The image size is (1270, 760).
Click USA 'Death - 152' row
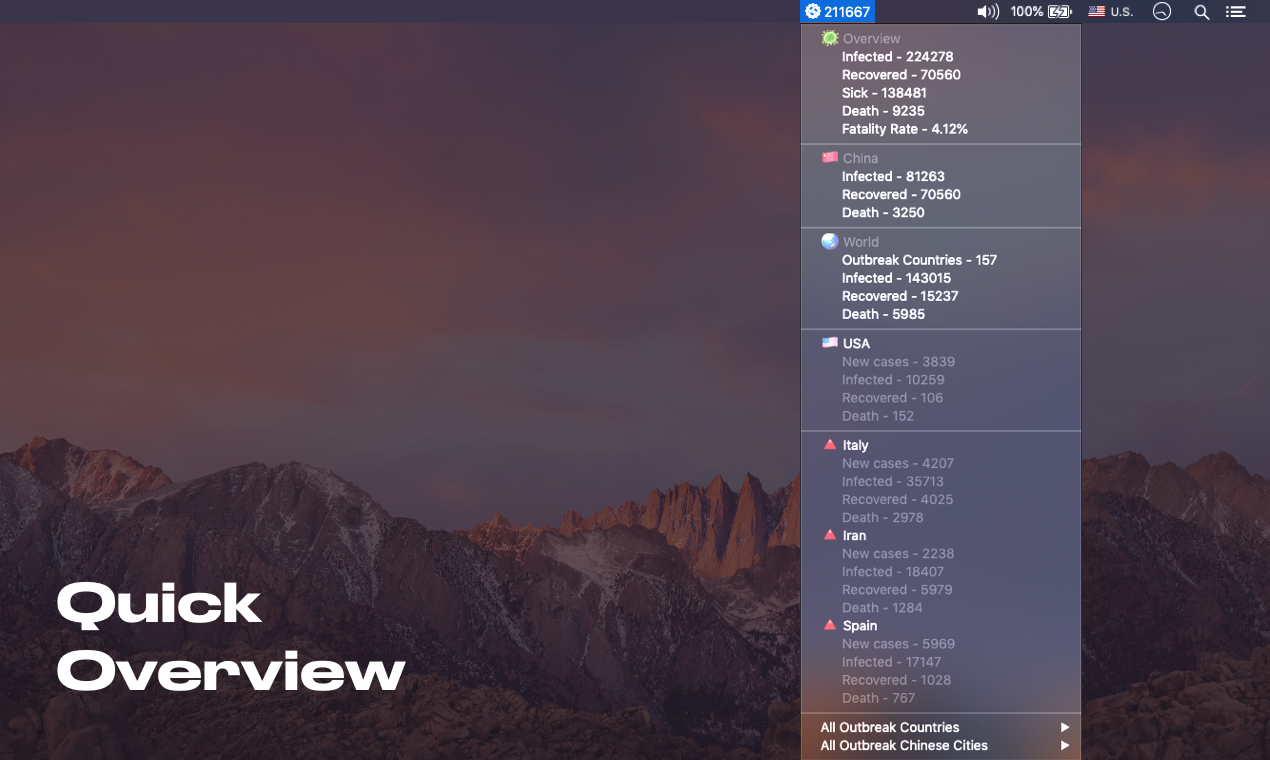tap(941, 416)
